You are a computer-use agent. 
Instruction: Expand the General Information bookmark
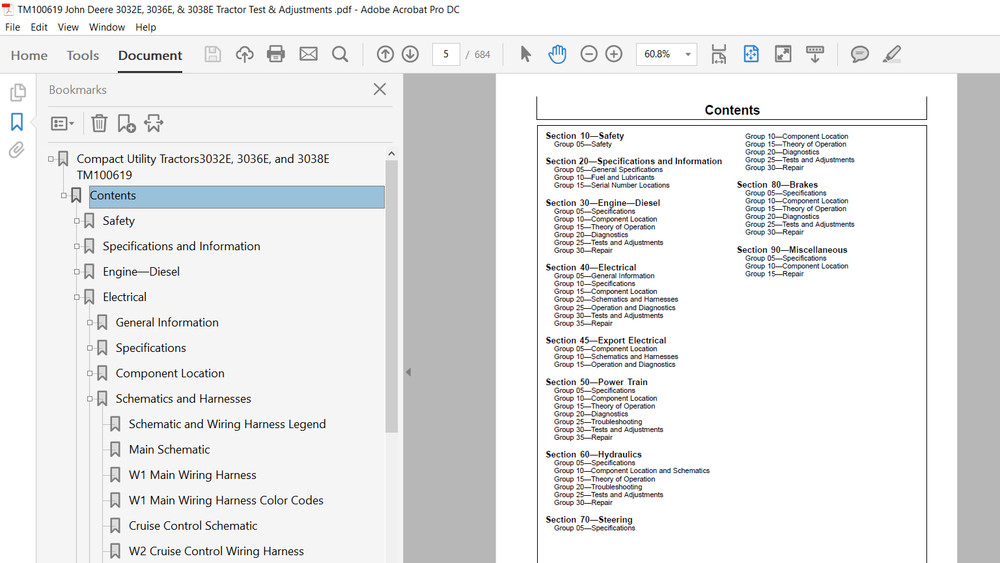89,323
